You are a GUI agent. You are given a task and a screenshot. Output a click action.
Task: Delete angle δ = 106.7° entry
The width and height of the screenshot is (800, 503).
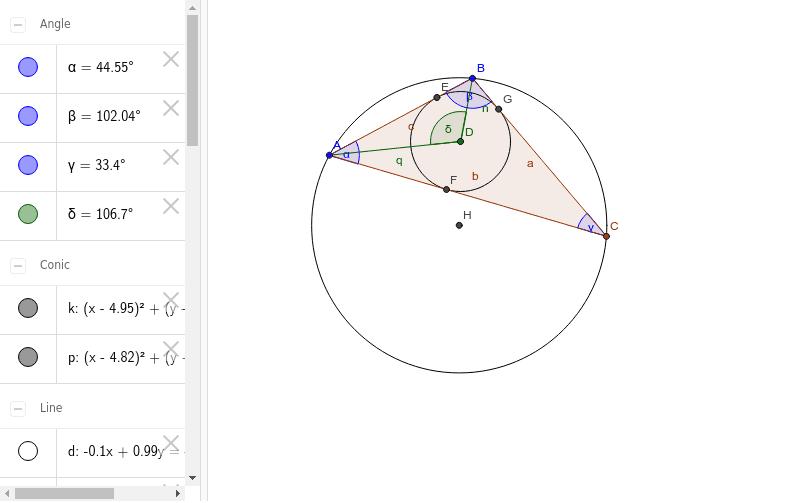pyautogui.click(x=171, y=206)
